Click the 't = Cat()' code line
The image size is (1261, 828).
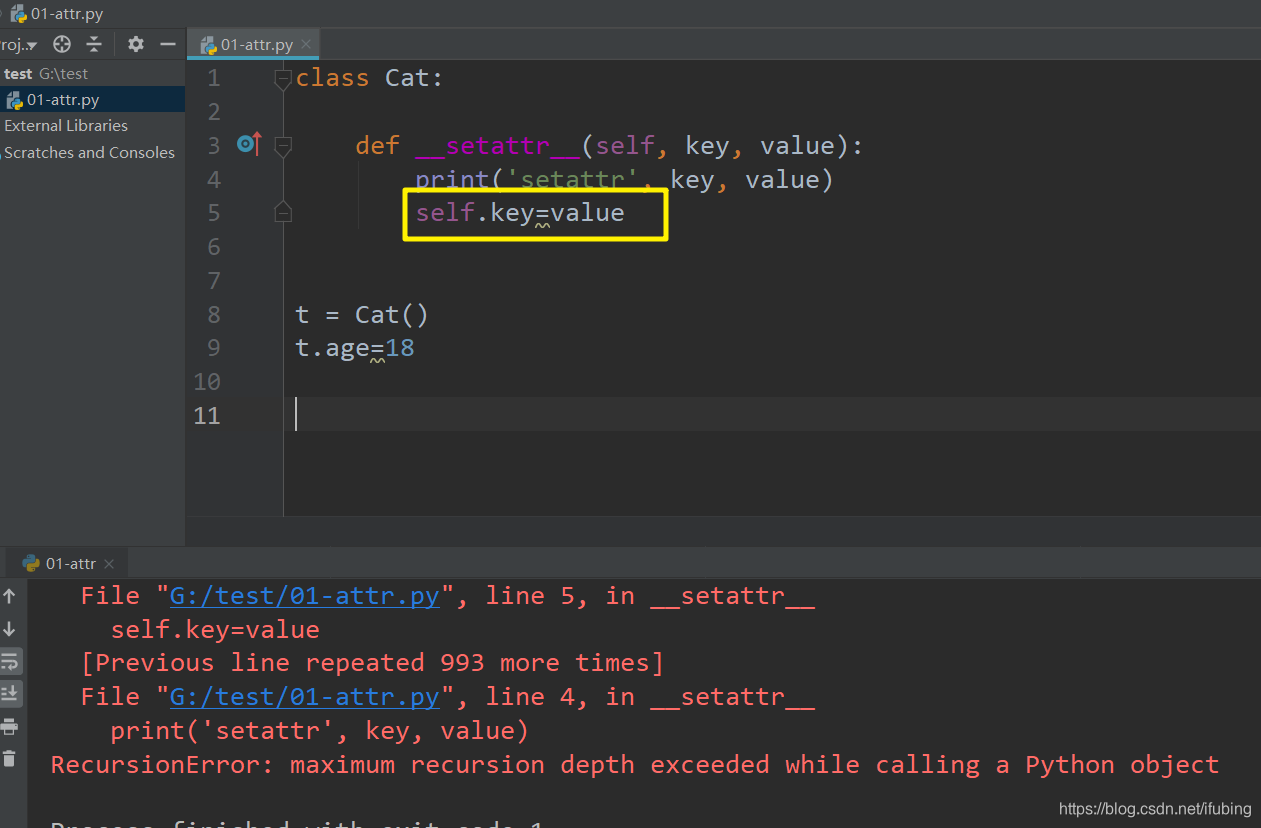[x=362, y=315]
